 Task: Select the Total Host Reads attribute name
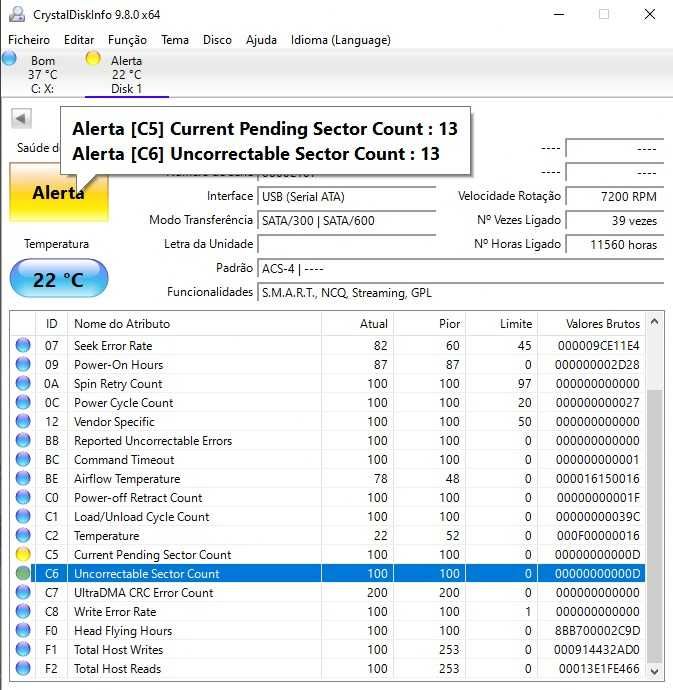118,668
